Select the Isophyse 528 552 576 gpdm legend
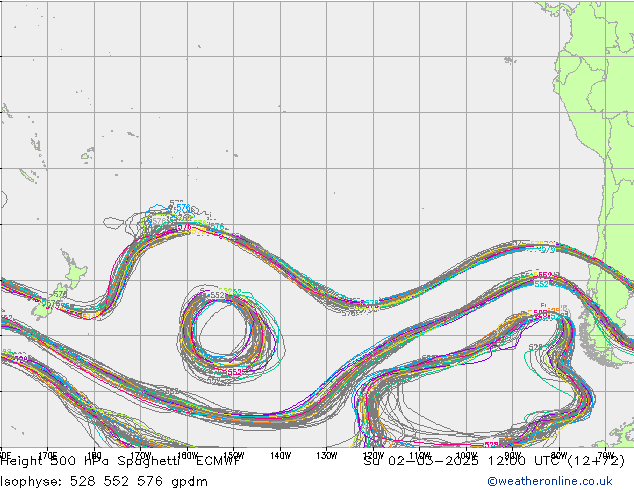634x490 pixels. point(104,481)
